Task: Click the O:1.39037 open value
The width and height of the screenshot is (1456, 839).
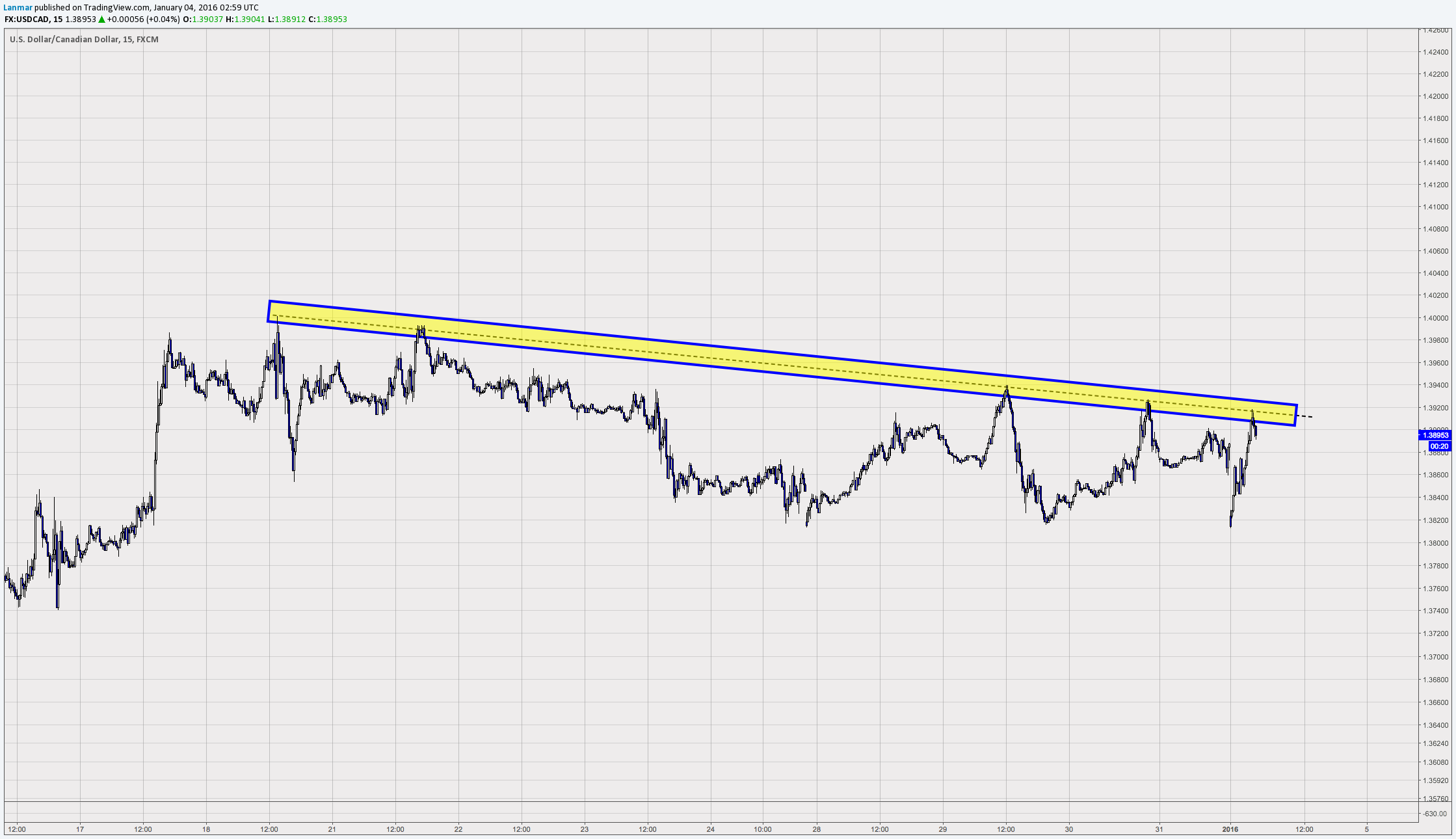Action: (203, 20)
